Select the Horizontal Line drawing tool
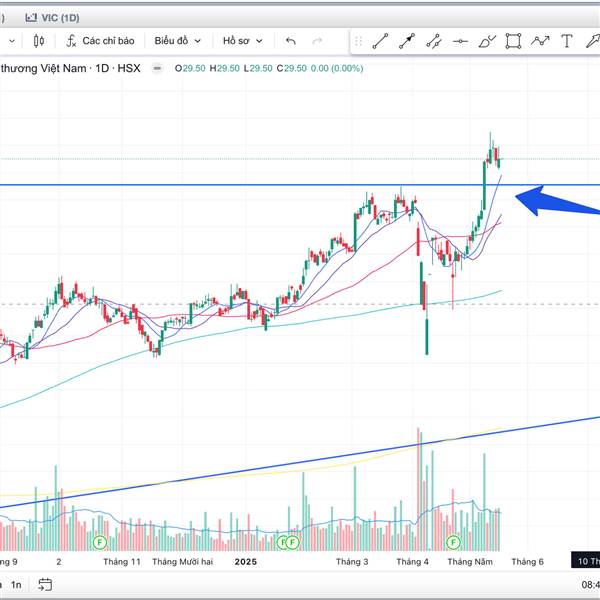Screen dimensions: 600x600 pyautogui.click(x=460, y=41)
